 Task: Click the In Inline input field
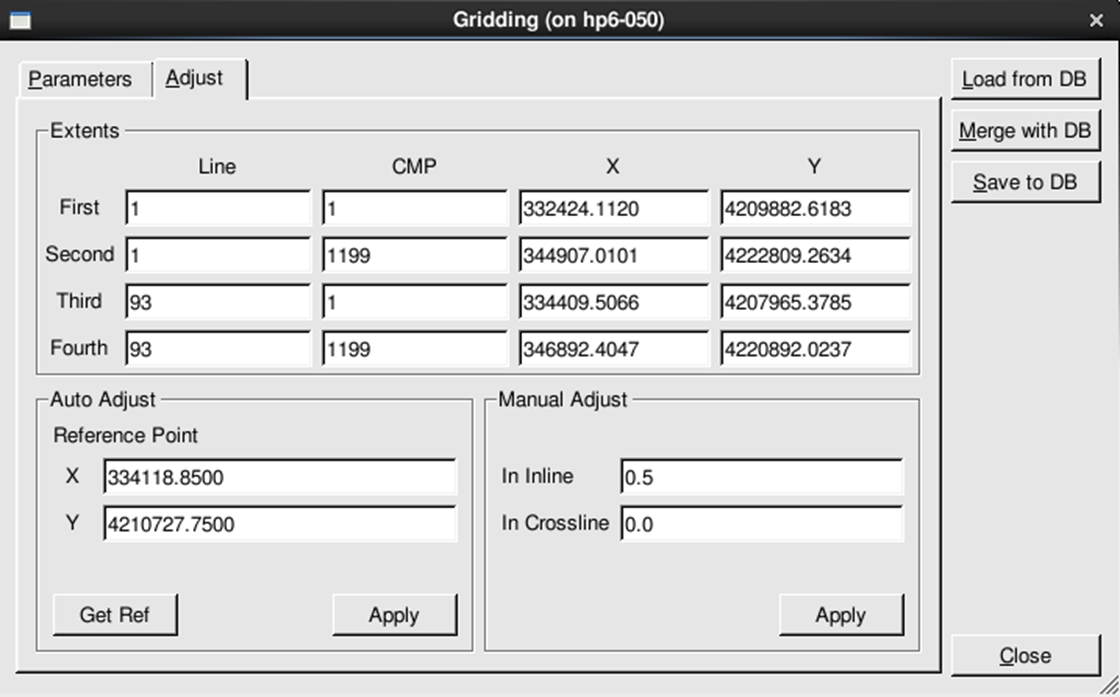pos(760,478)
